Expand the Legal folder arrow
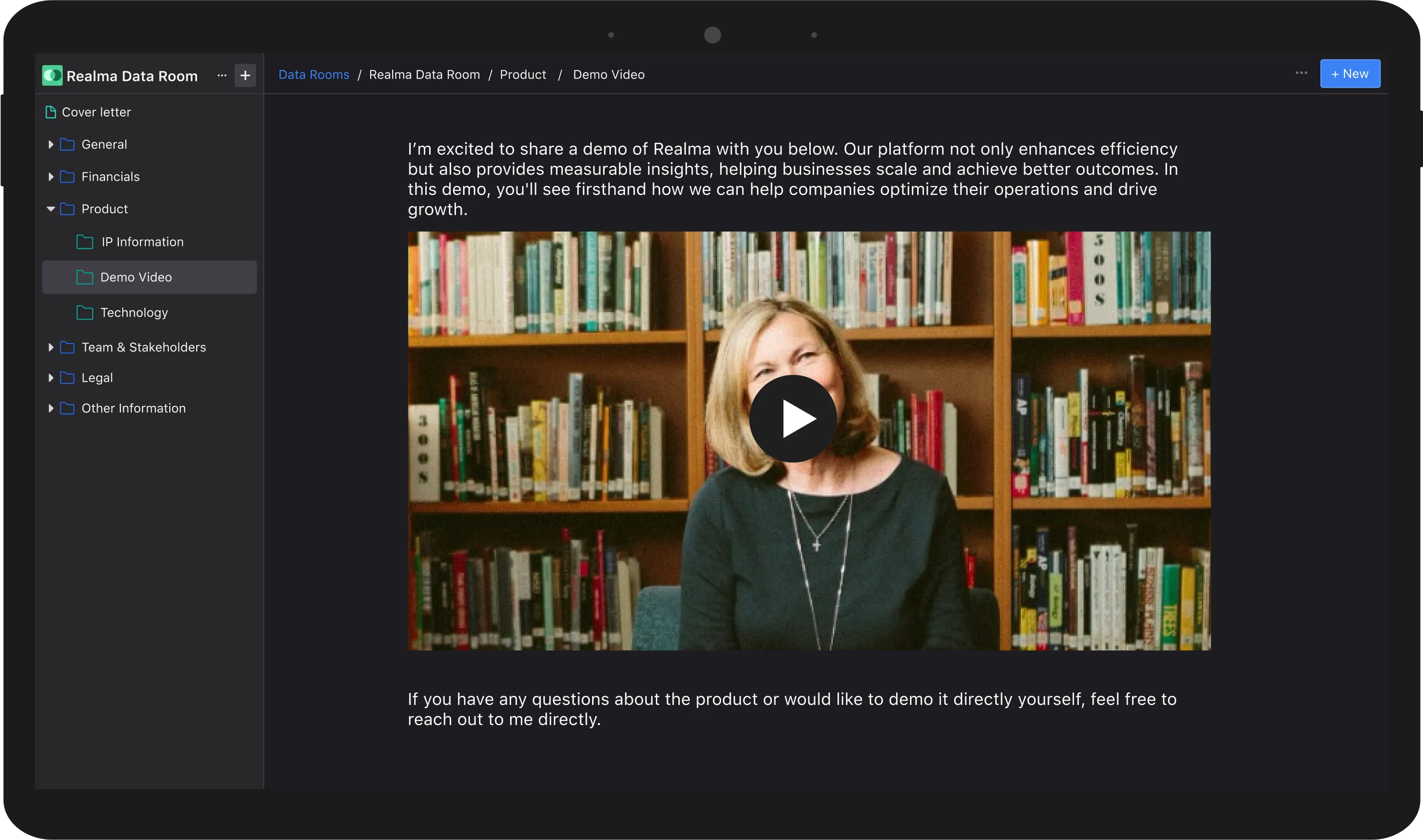The image size is (1423, 840). coord(50,378)
